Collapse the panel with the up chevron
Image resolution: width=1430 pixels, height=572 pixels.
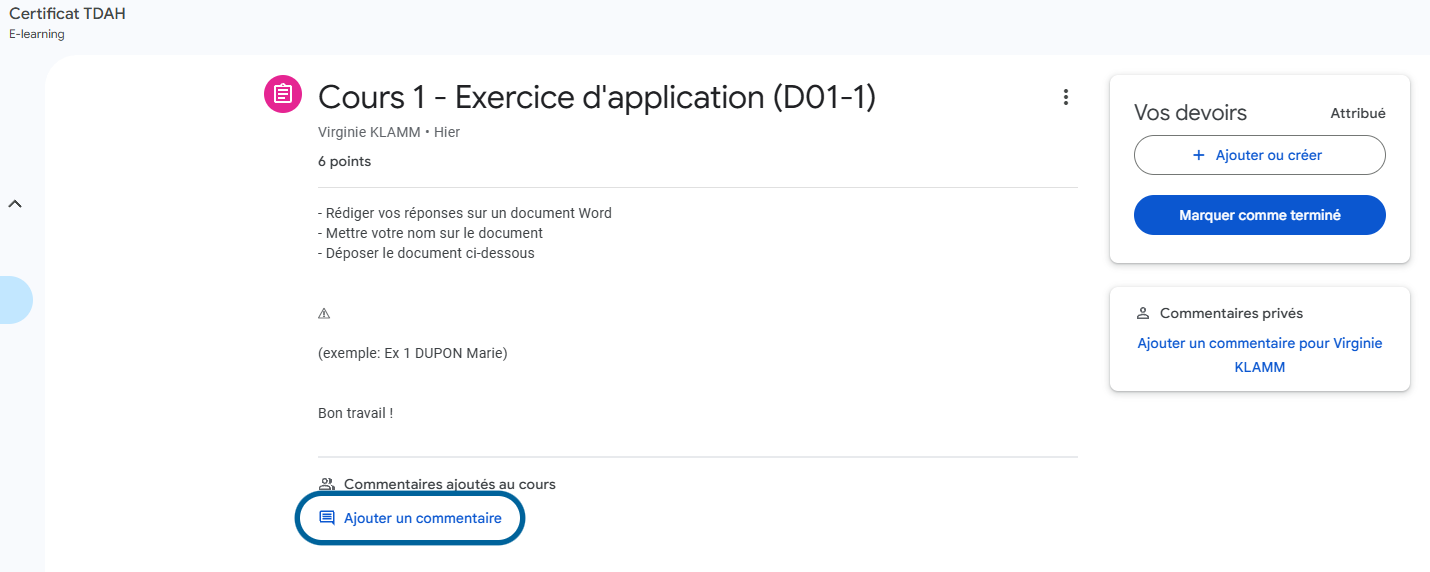click(15, 204)
